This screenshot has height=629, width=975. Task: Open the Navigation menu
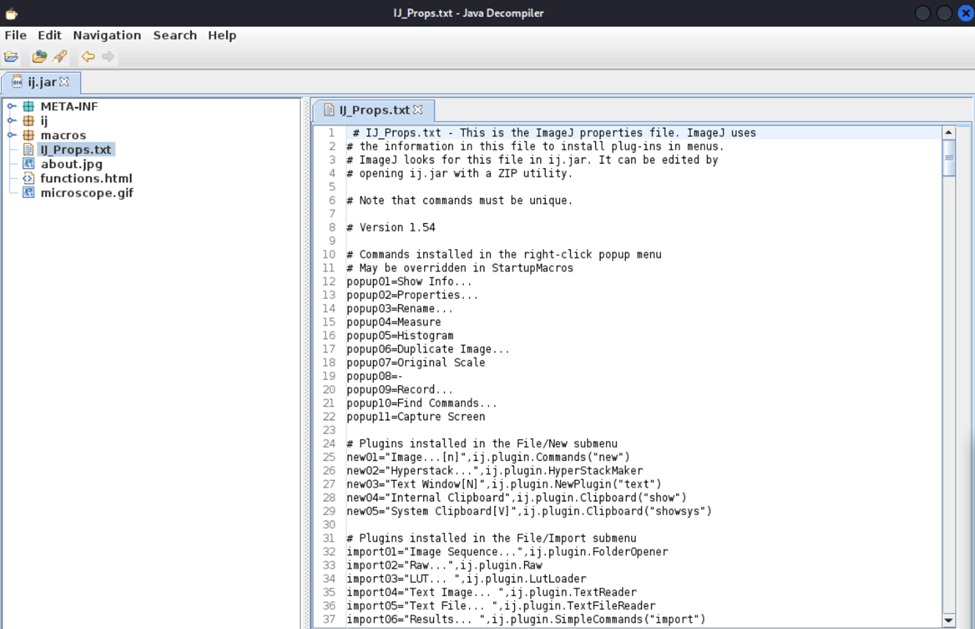107,35
